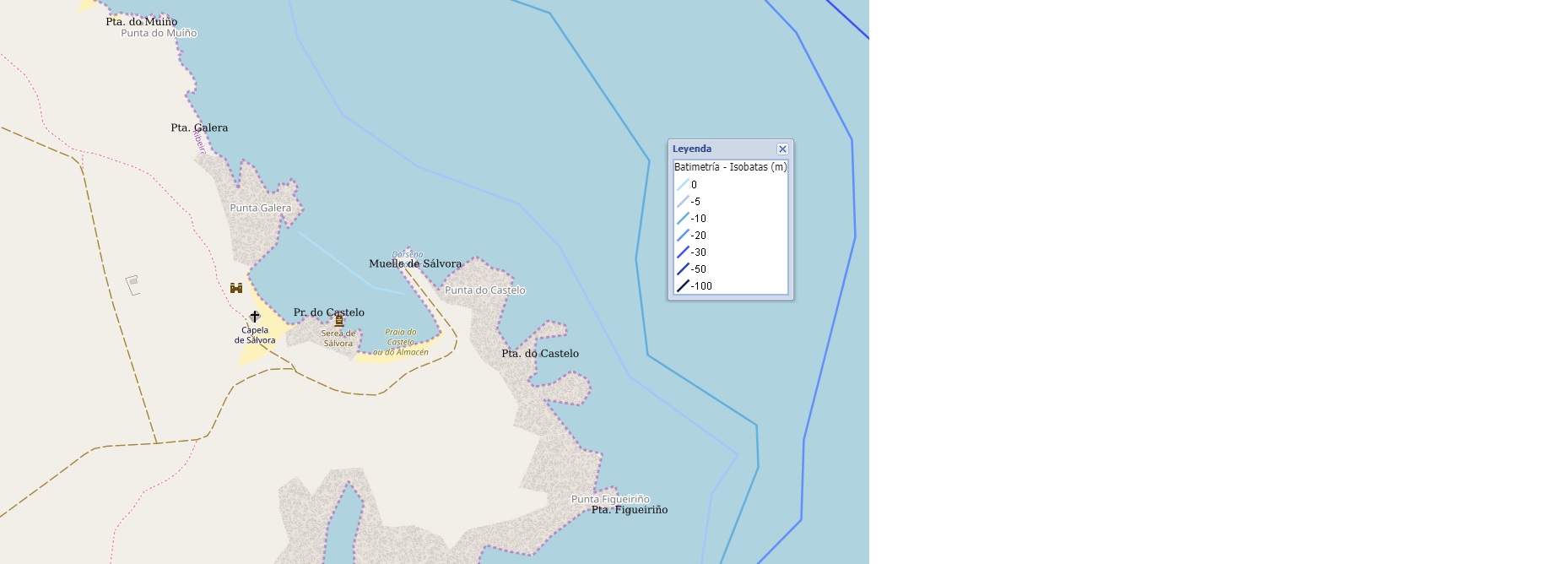Image resolution: width=1568 pixels, height=564 pixels.
Task: Click the -30 m isobath legend swatch
Action: pos(683,252)
